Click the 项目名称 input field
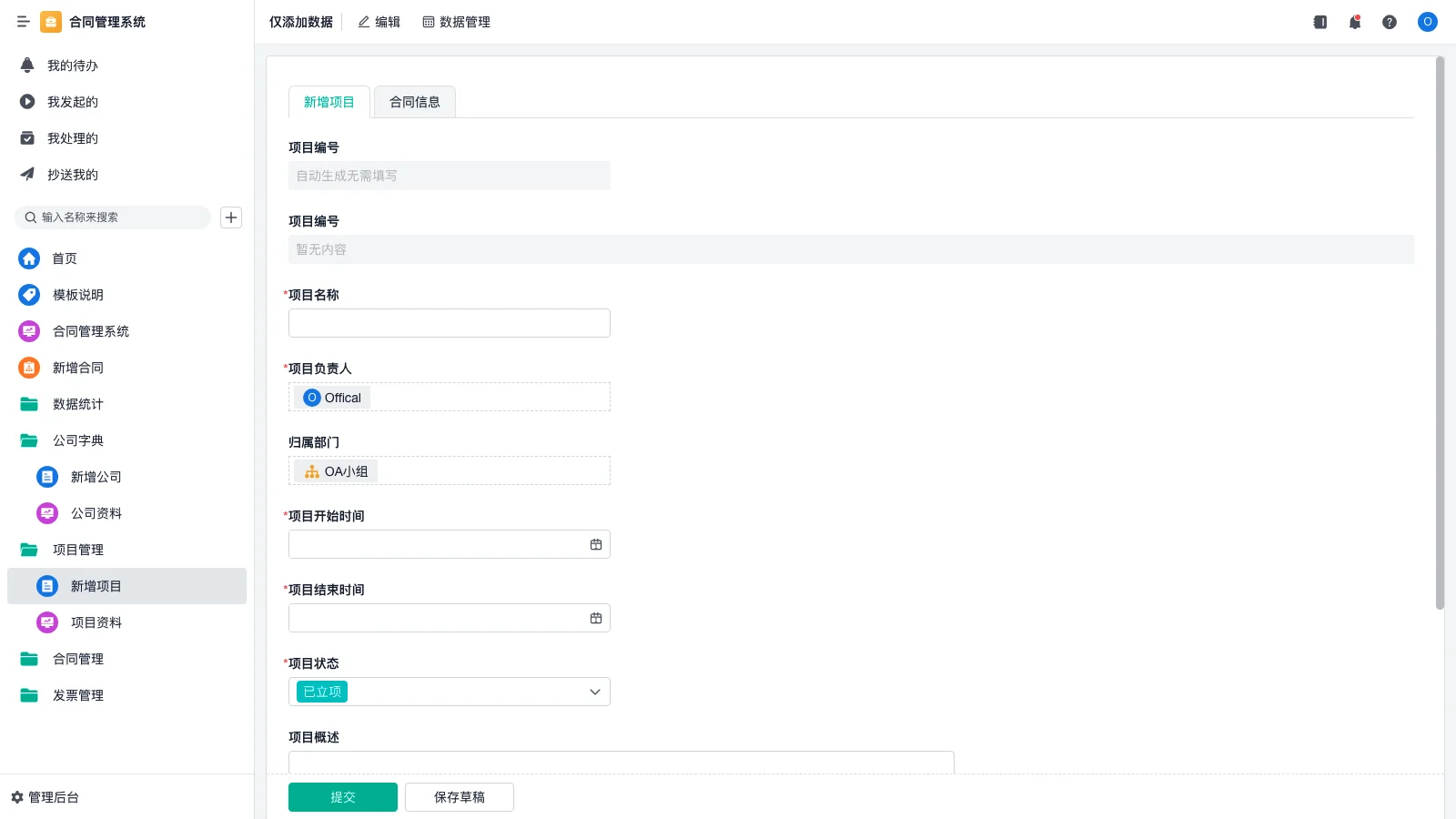 coord(449,323)
